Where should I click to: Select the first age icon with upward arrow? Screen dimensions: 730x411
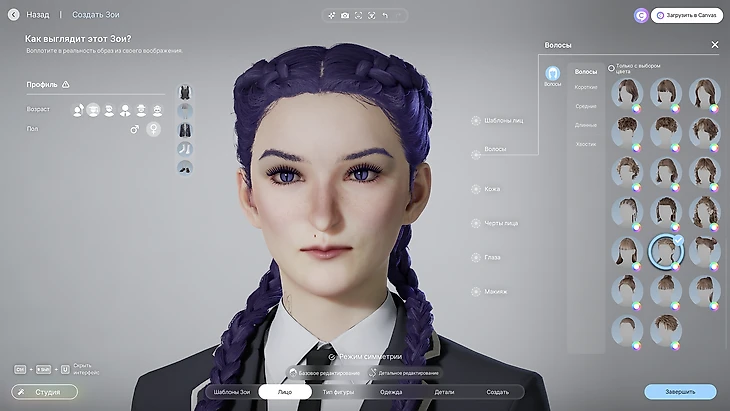point(78,110)
